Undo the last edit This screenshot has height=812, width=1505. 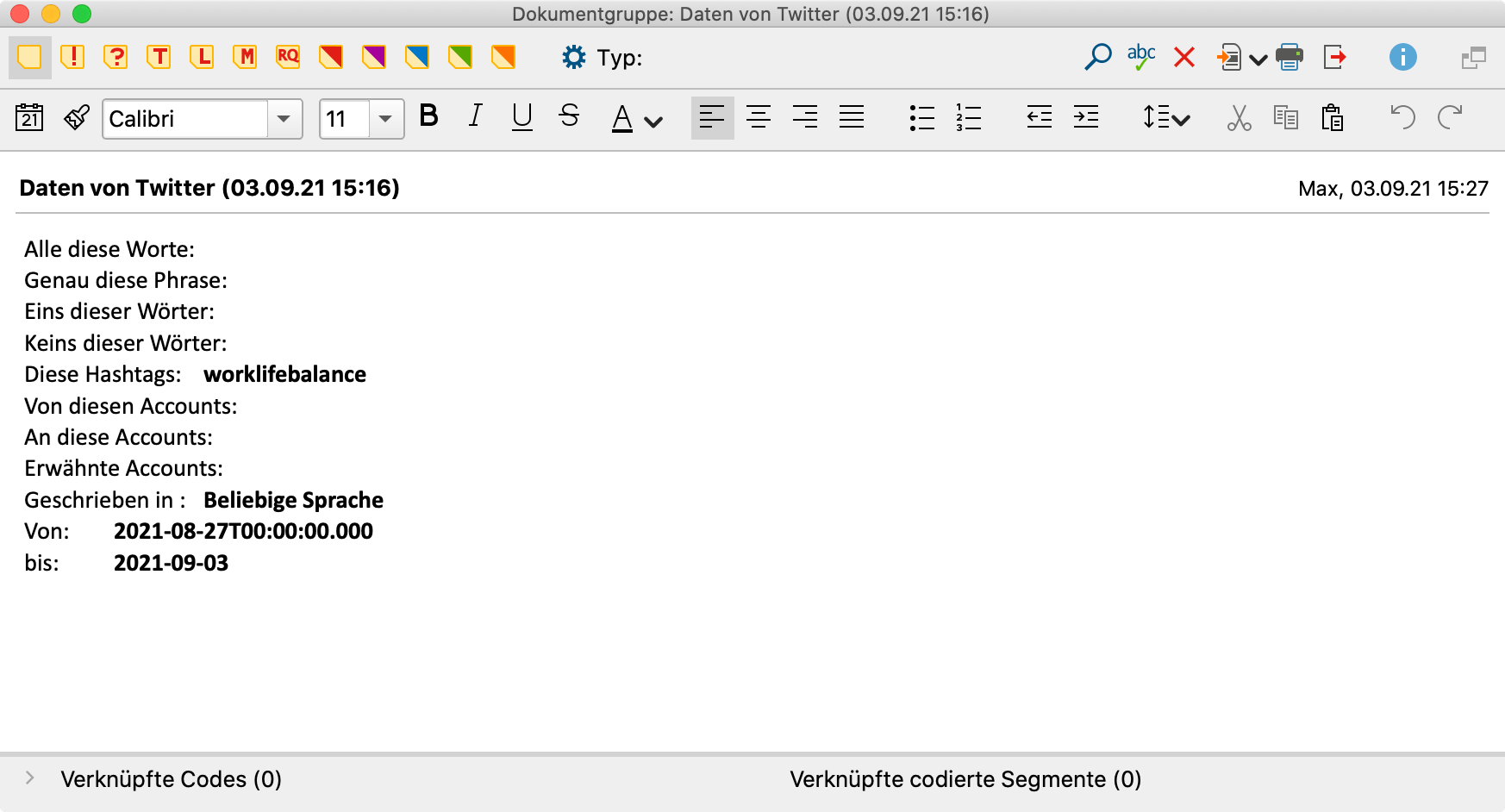click(1402, 117)
